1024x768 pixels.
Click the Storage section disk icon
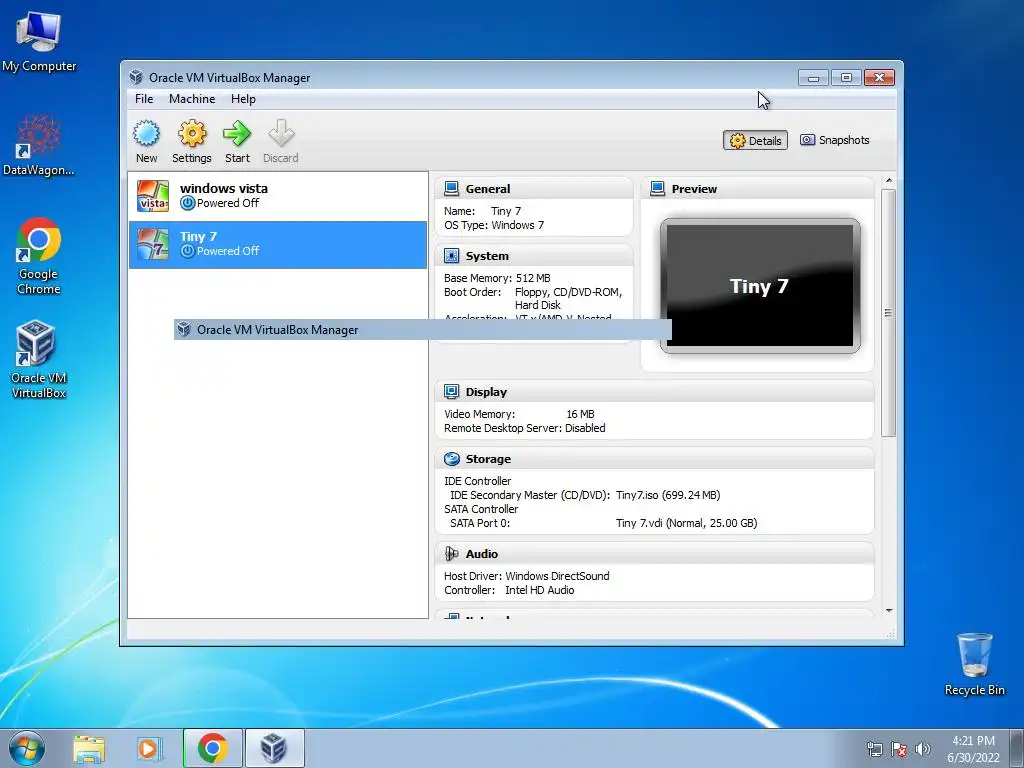click(451, 459)
